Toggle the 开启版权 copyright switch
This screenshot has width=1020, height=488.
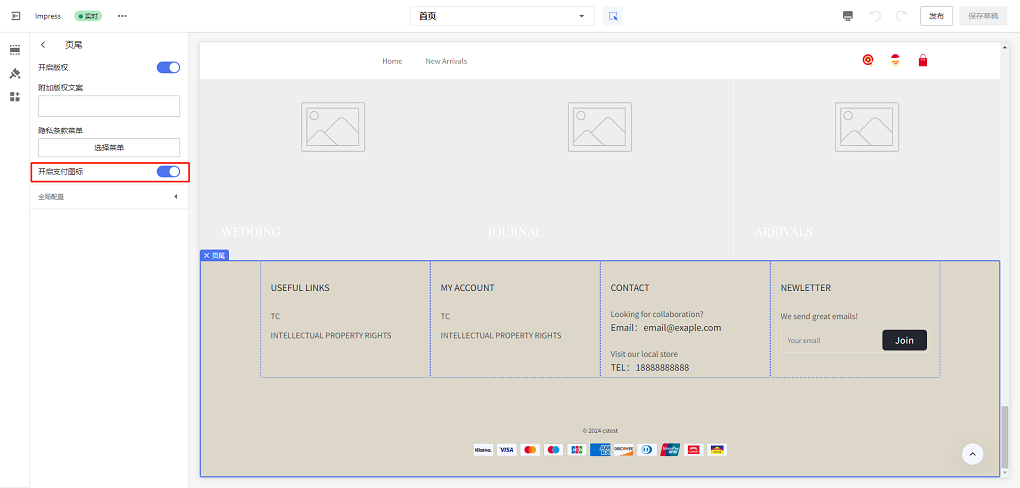pyautogui.click(x=168, y=67)
